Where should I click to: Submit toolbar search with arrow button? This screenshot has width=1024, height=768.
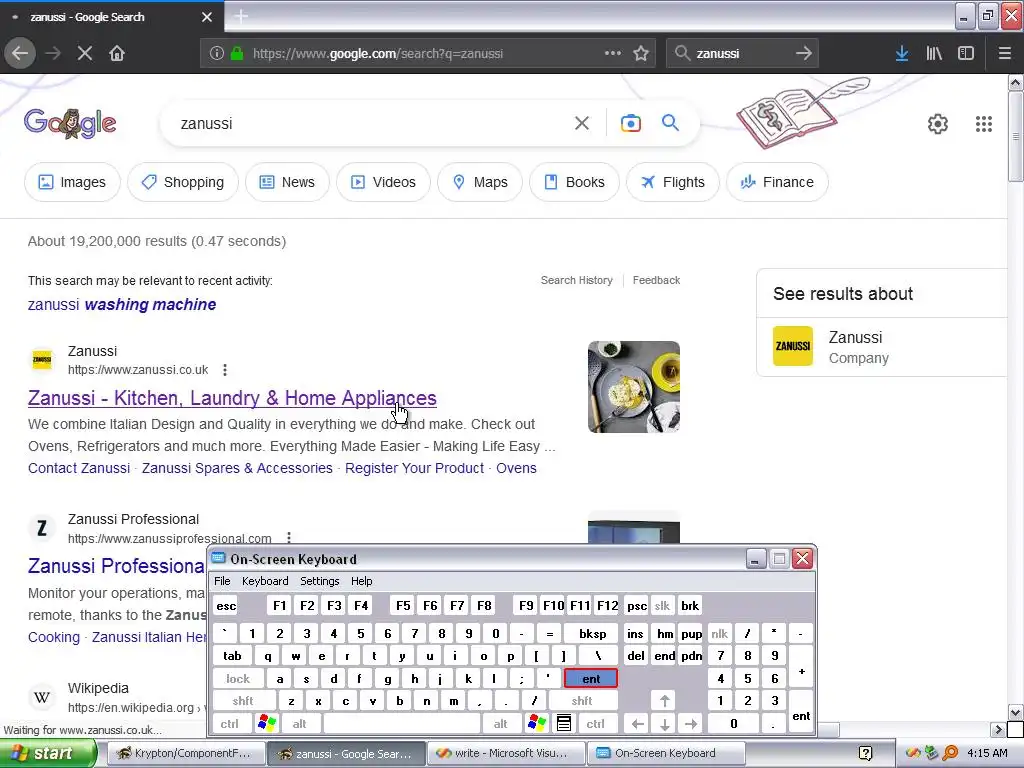(804, 53)
